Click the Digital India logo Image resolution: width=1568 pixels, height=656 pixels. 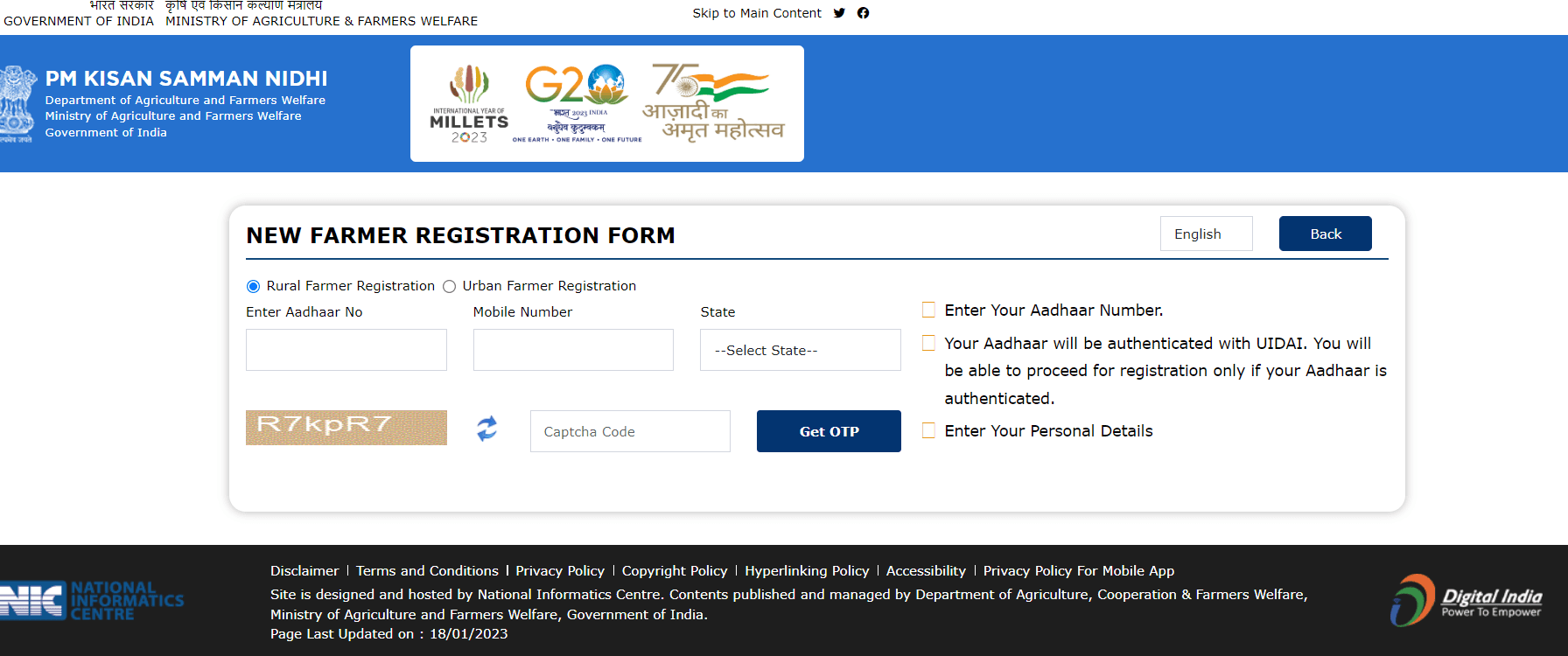[x=1466, y=600]
